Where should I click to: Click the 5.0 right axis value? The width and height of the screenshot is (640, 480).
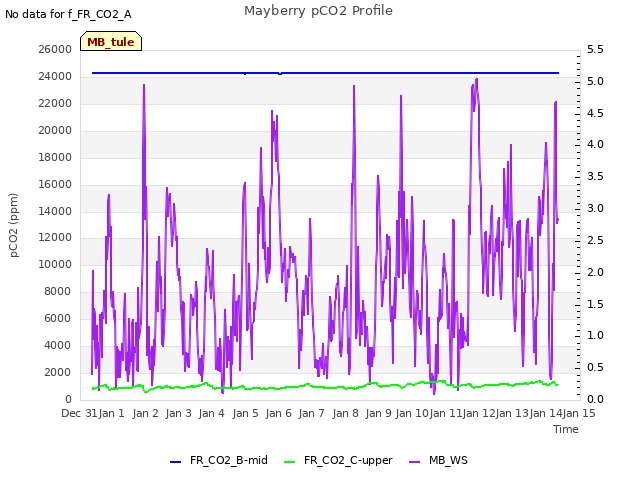(595, 81)
